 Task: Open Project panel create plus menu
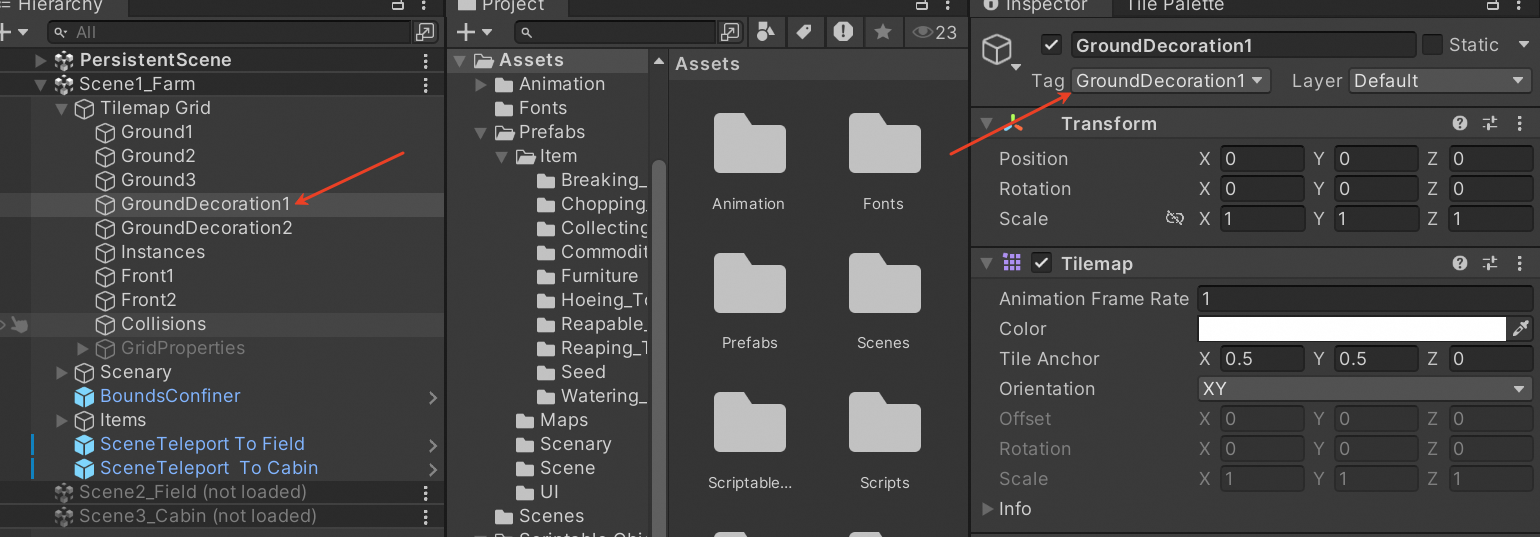[x=473, y=32]
